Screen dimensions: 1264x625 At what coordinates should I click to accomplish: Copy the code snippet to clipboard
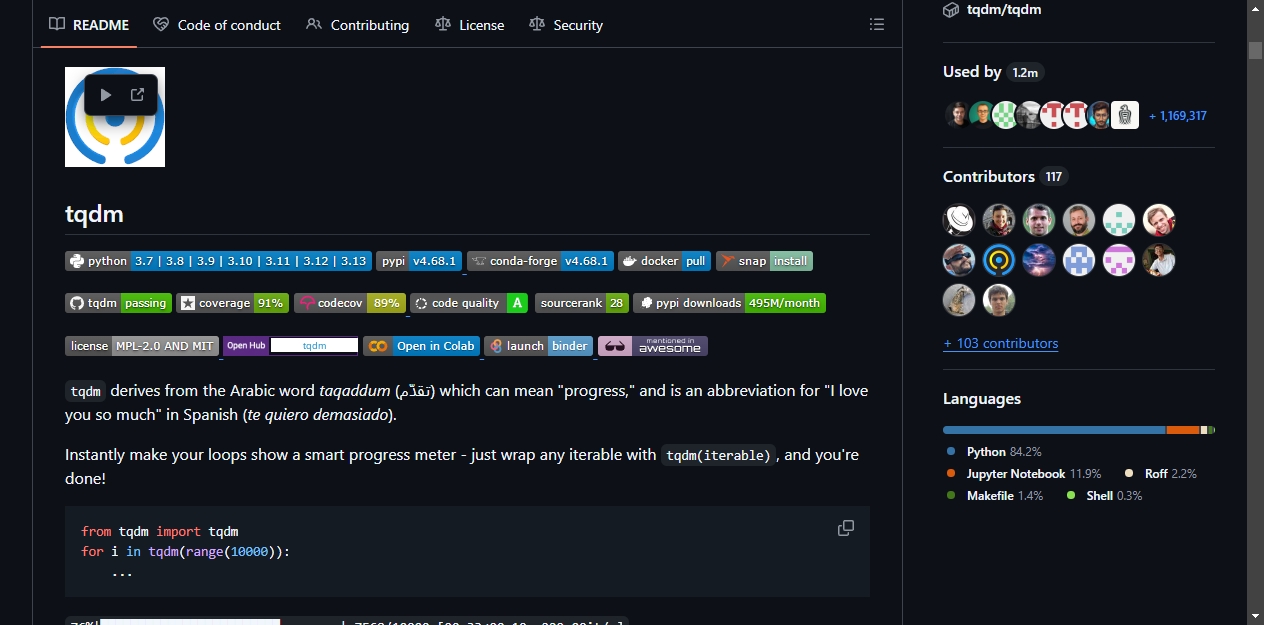pyautogui.click(x=846, y=528)
